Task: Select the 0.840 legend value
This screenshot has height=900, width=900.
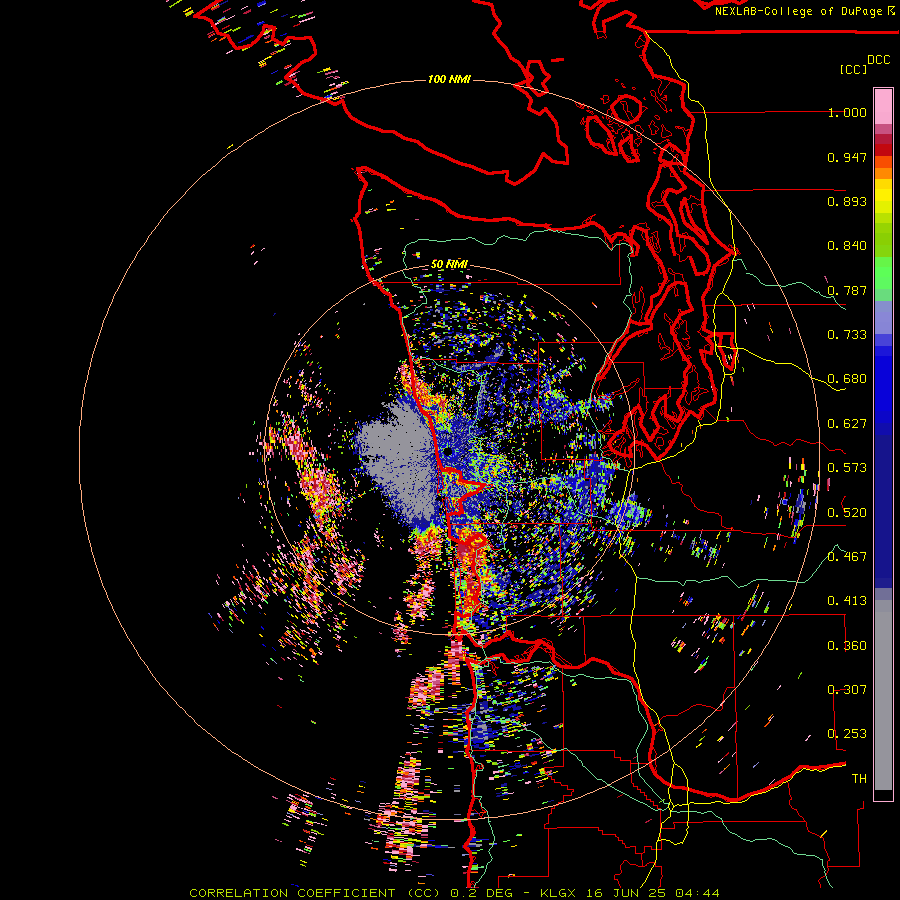Action: [x=847, y=246]
